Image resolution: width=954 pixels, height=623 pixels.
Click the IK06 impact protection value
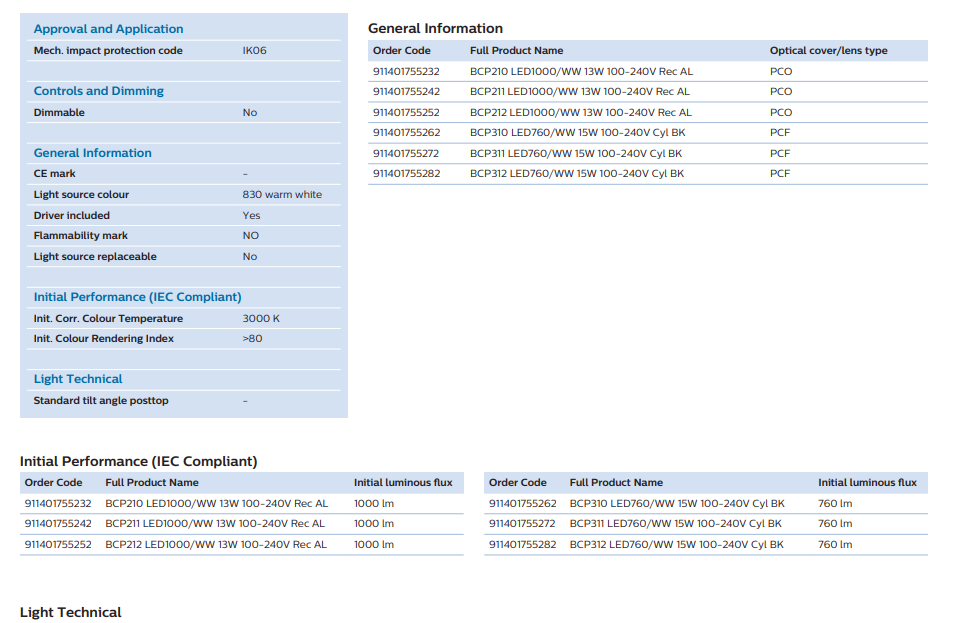click(x=254, y=50)
